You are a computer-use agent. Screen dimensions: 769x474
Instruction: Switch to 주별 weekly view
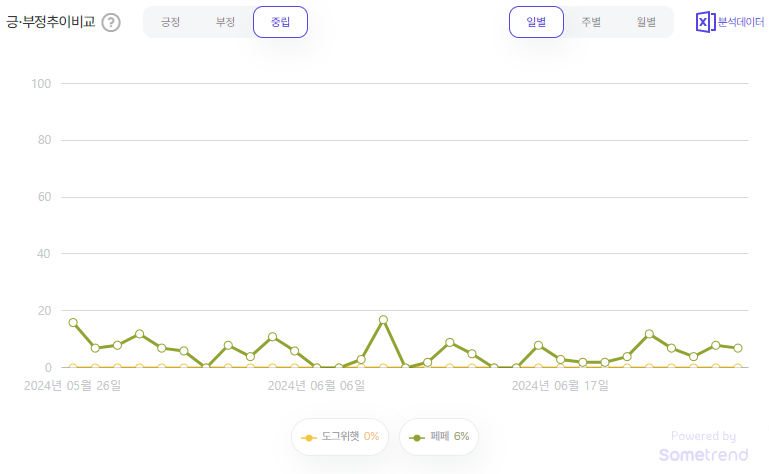point(591,22)
